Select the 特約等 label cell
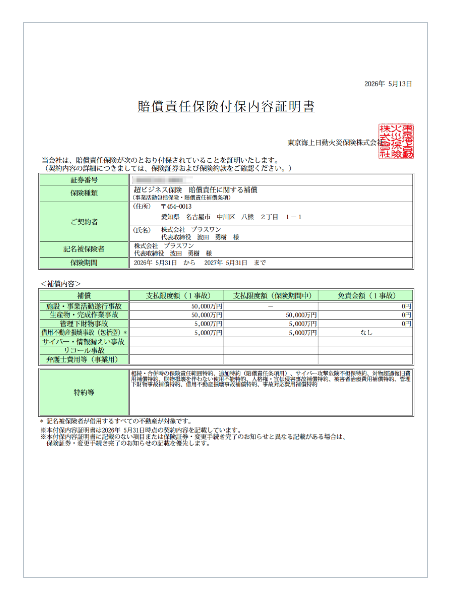This screenshot has width=450, height=600. coord(84,393)
